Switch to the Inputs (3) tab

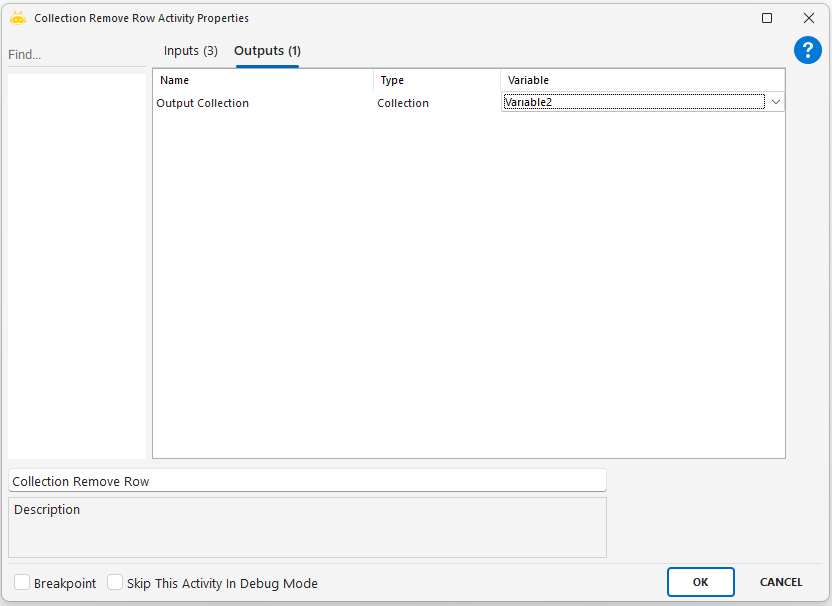pyautogui.click(x=190, y=51)
